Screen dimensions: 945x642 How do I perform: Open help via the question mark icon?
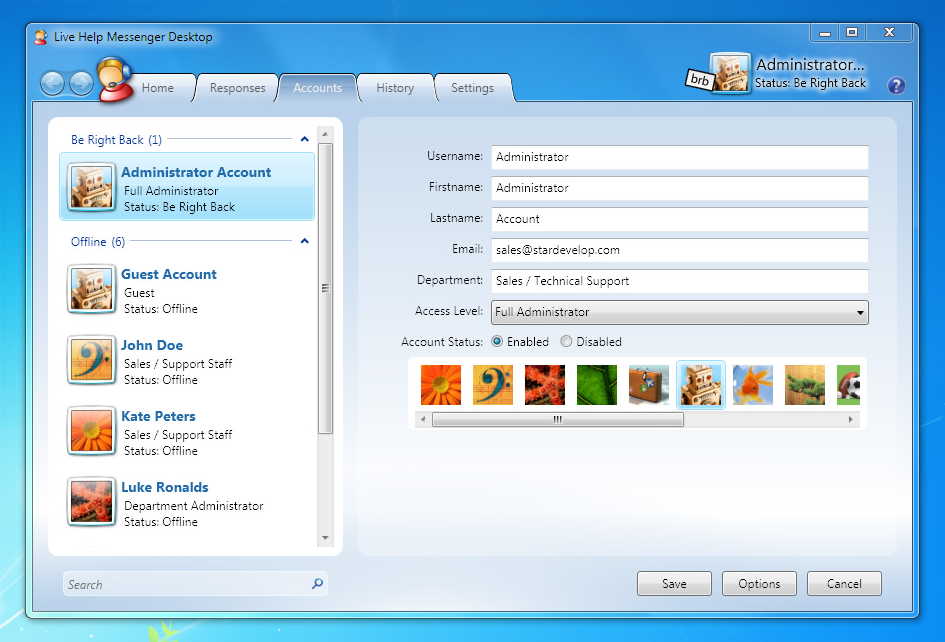pos(896,85)
